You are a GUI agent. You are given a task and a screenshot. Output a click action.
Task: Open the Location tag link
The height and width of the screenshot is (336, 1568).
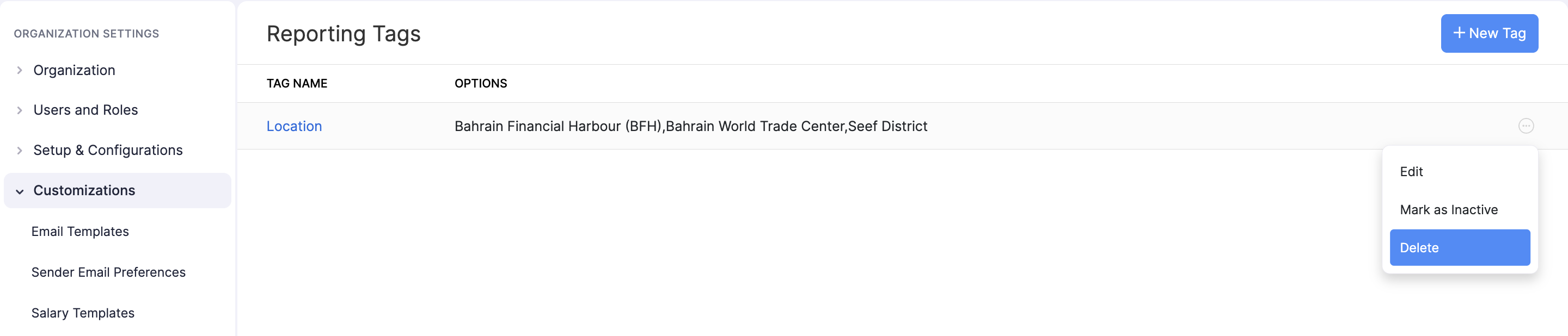(294, 126)
